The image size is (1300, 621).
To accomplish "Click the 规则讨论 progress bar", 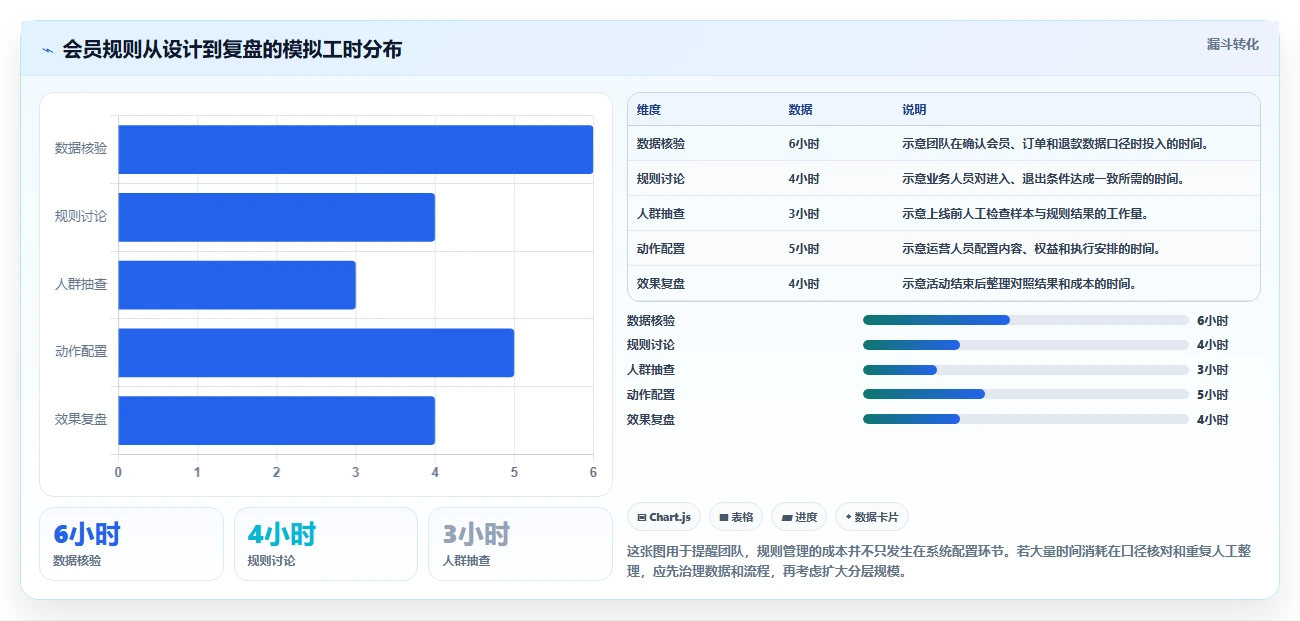I will point(1025,345).
